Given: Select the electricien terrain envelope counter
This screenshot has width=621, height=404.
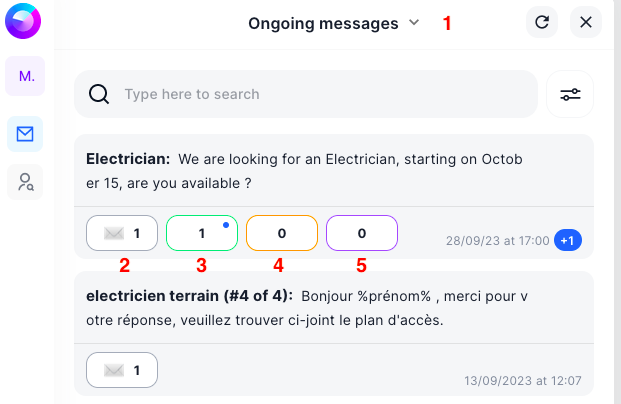Looking at the screenshot, I should click(122, 370).
